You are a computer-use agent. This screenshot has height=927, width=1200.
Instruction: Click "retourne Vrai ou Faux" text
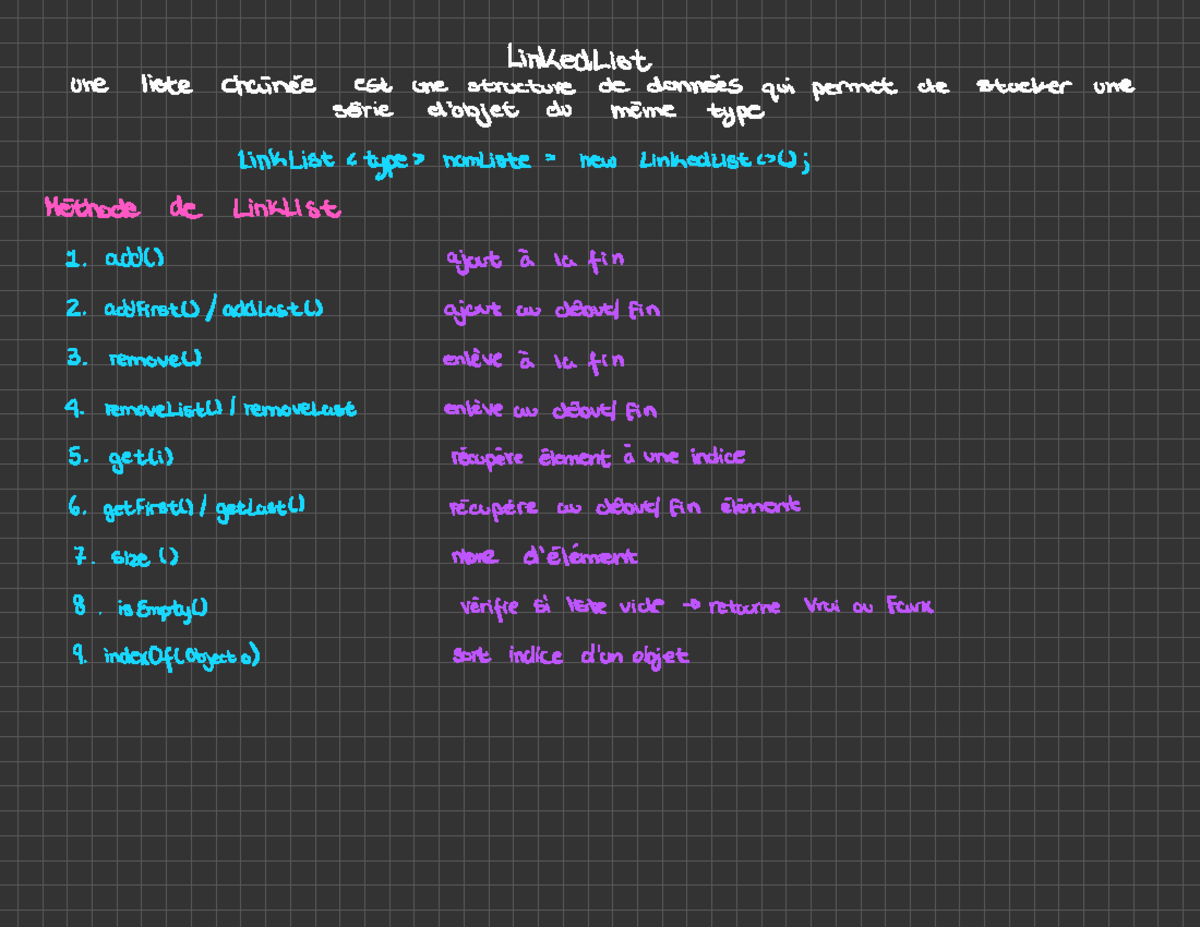[820, 606]
